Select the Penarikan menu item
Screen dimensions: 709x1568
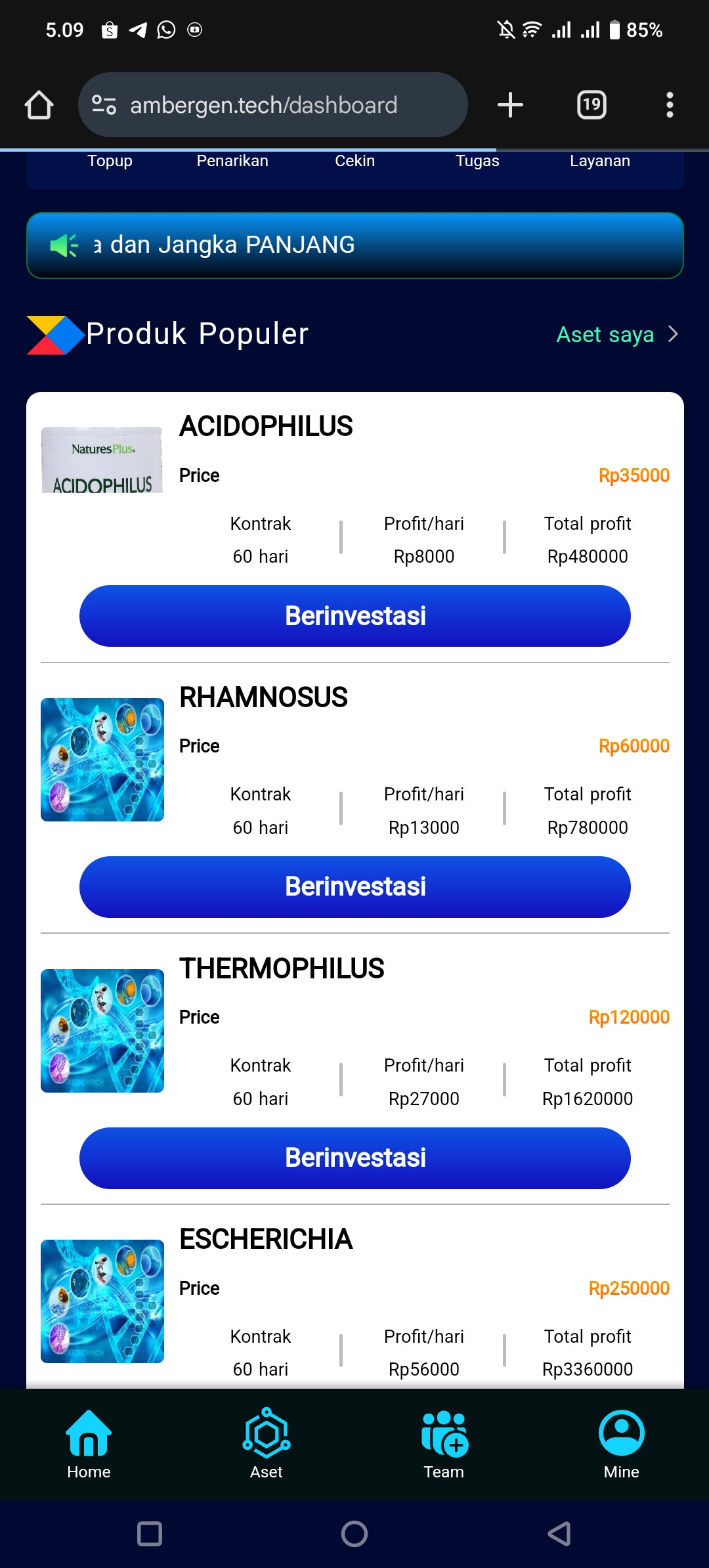pyautogui.click(x=232, y=162)
